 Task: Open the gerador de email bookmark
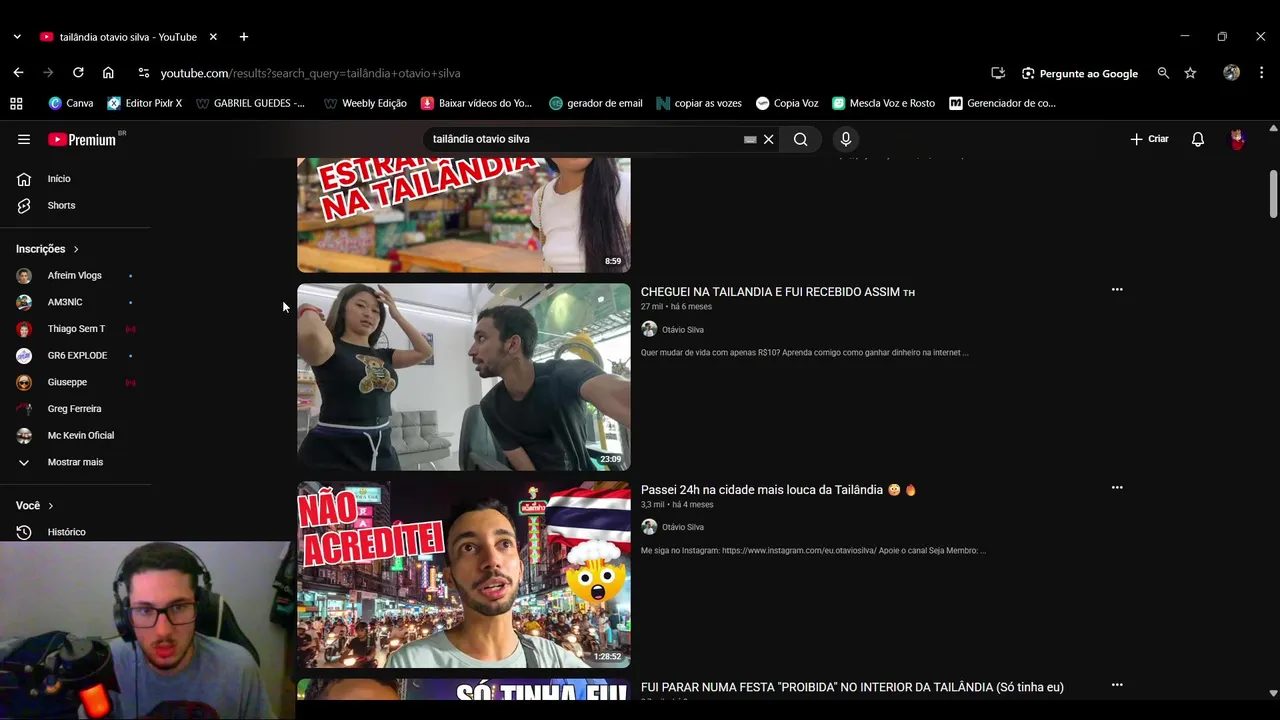pyautogui.click(x=596, y=103)
